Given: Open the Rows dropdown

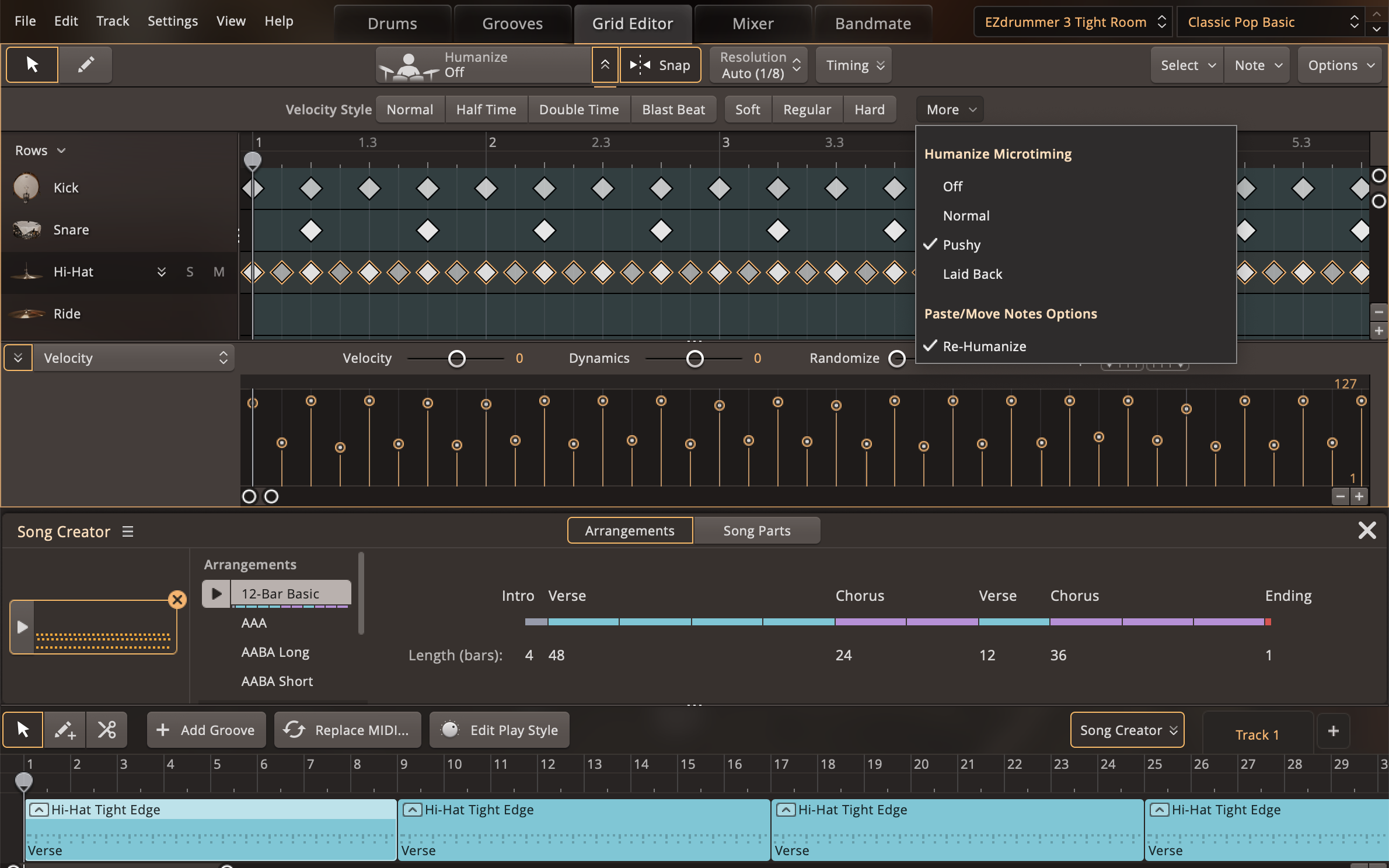Looking at the screenshot, I should pyautogui.click(x=39, y=150).
